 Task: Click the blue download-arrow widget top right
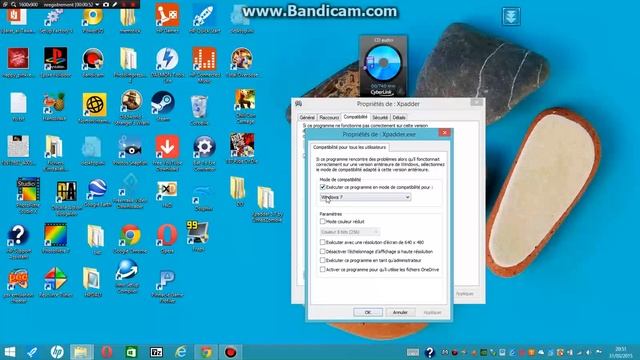(511, 17)
